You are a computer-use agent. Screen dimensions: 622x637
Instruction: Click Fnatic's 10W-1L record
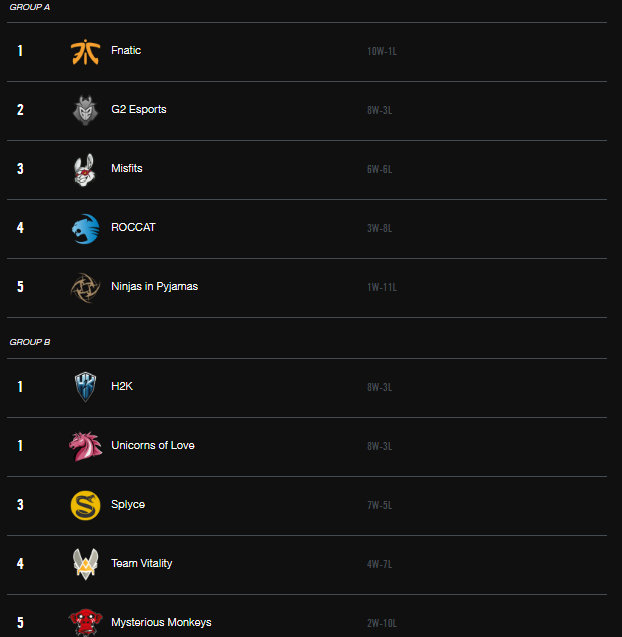coord(381,51)
